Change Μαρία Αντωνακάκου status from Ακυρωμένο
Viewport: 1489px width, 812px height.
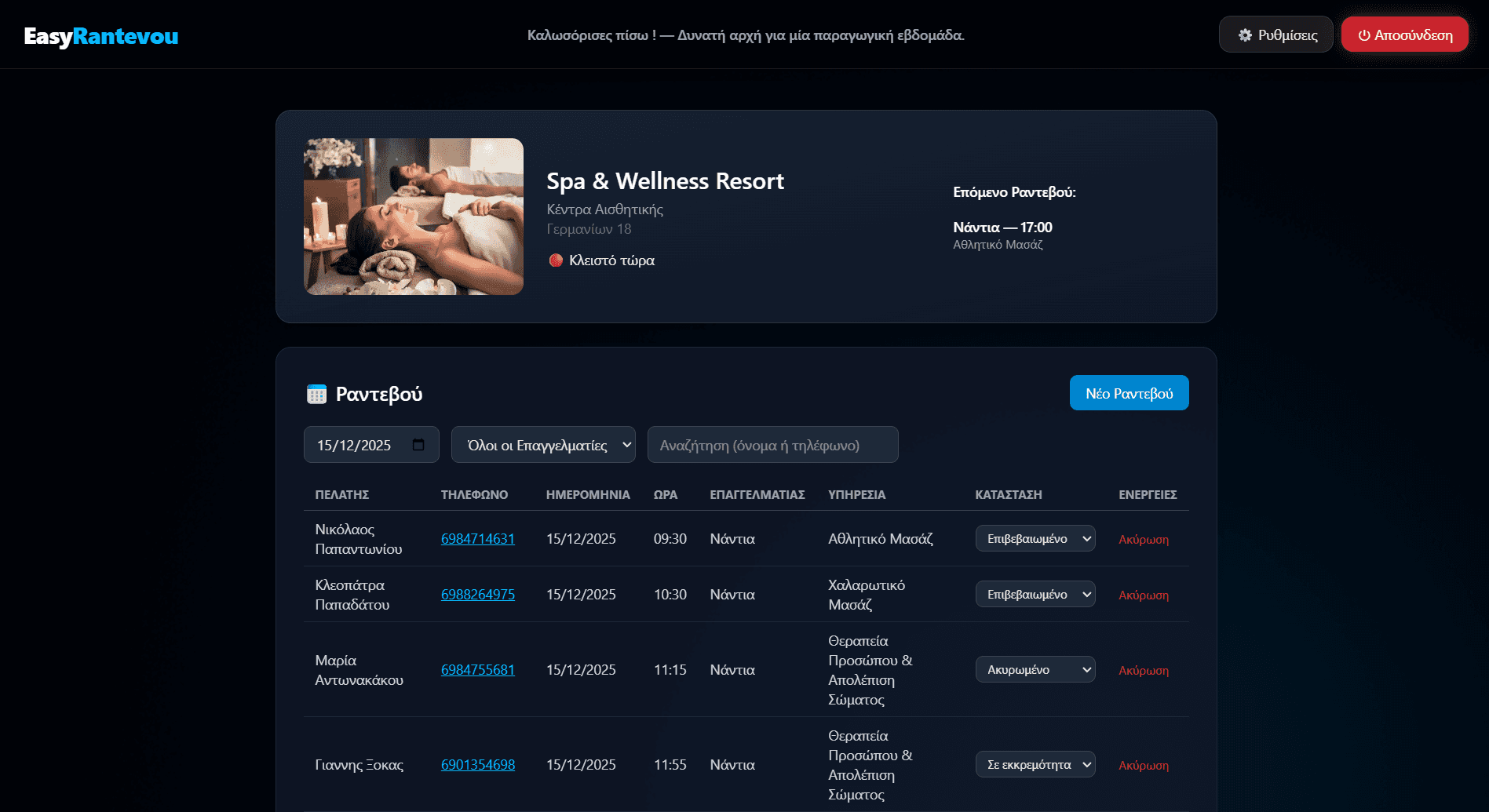point(1035,669)
